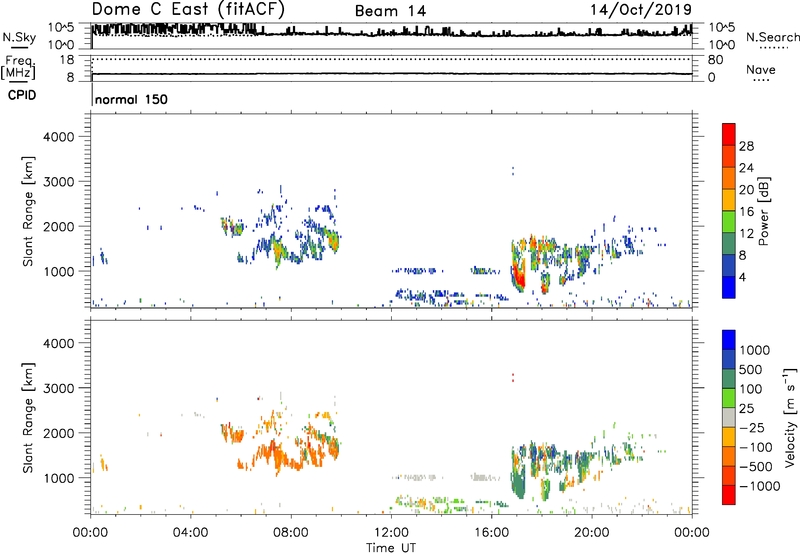Pick the dark green 100–500 velocity segment
Viewport: 800px width, 554px height.
(x=729, y=379)
